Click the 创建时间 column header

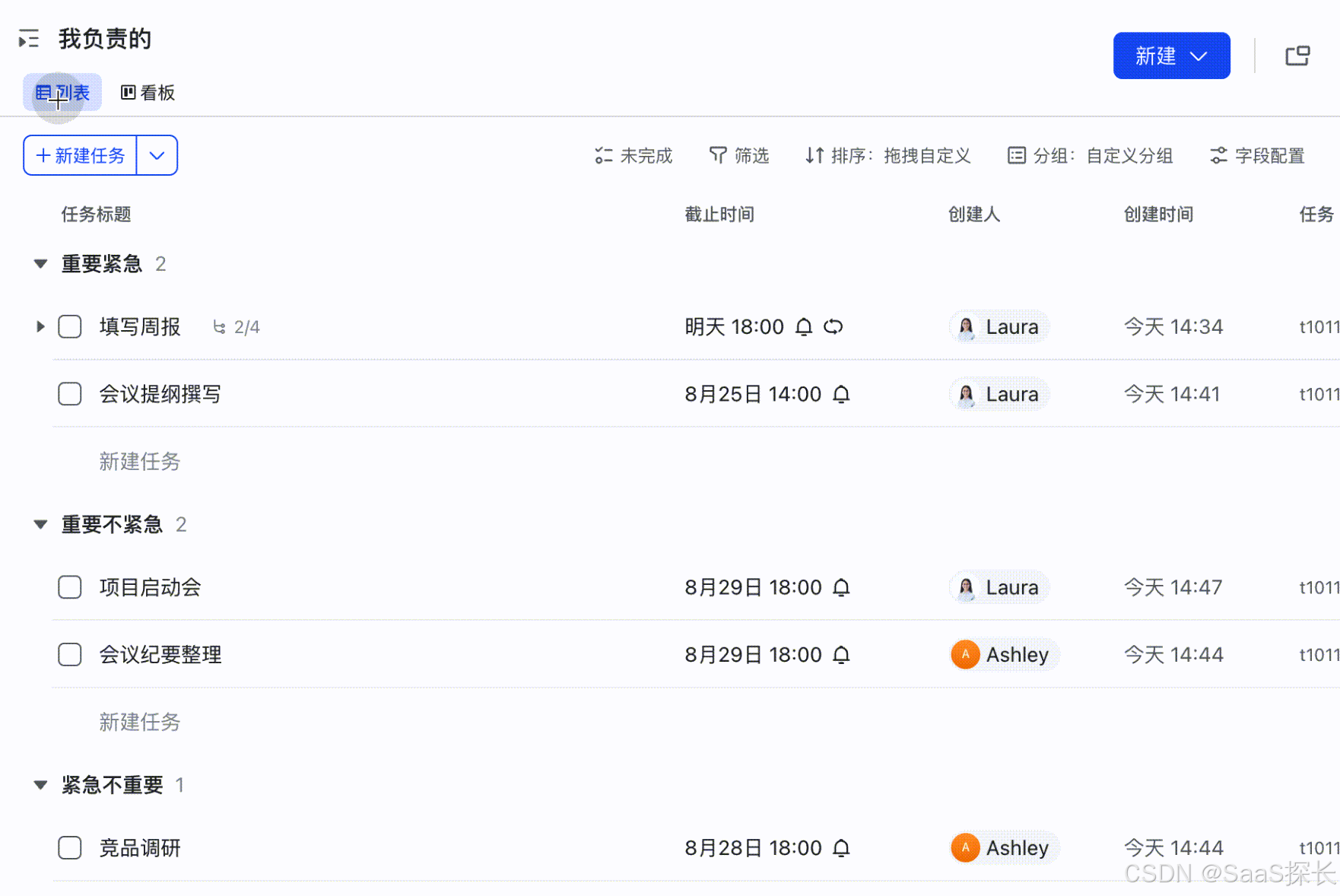(1159, 214)
